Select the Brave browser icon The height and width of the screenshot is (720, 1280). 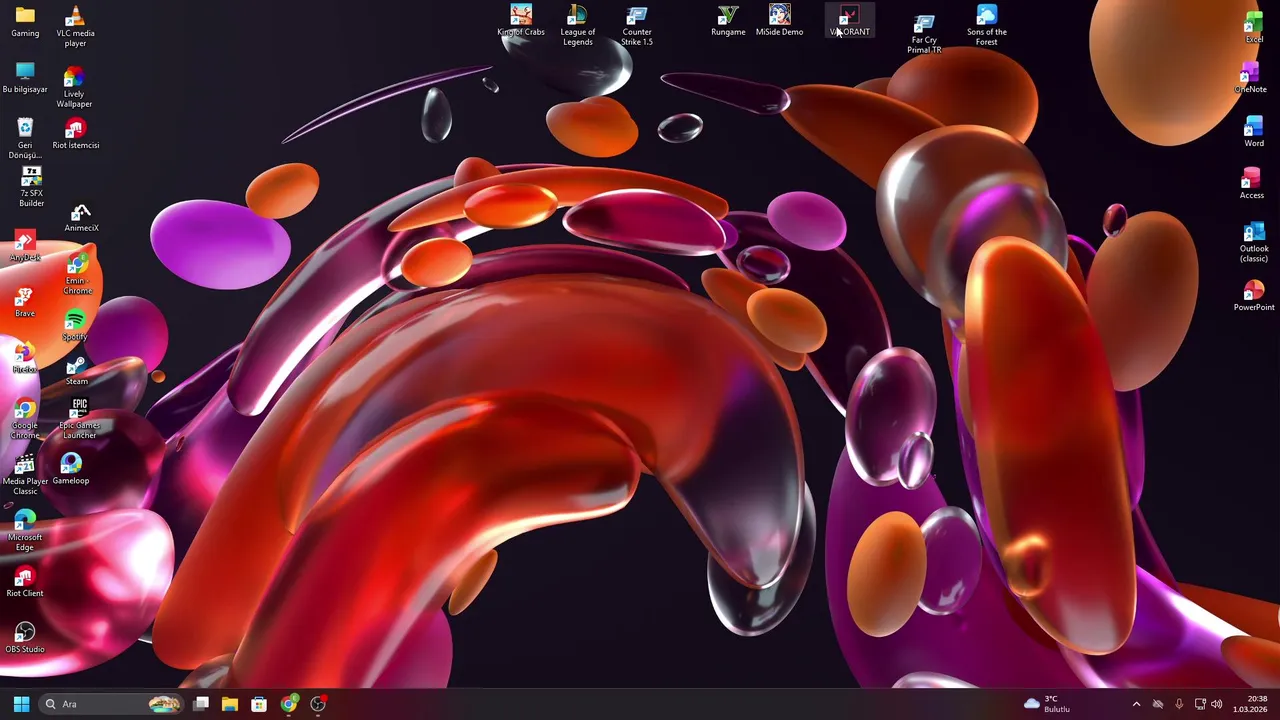click(x=25, y=302)
